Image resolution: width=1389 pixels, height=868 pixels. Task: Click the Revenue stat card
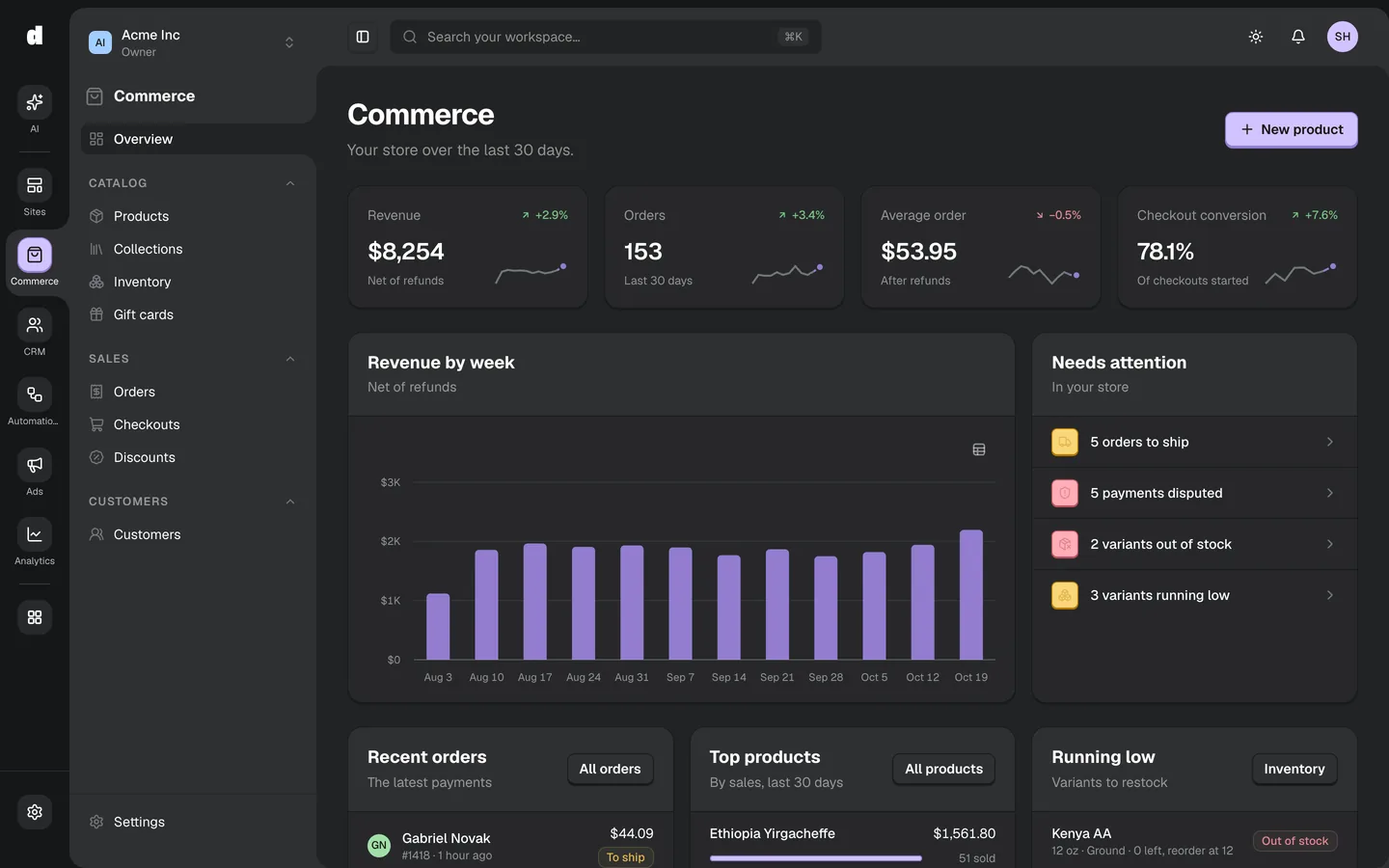(468, 248)
